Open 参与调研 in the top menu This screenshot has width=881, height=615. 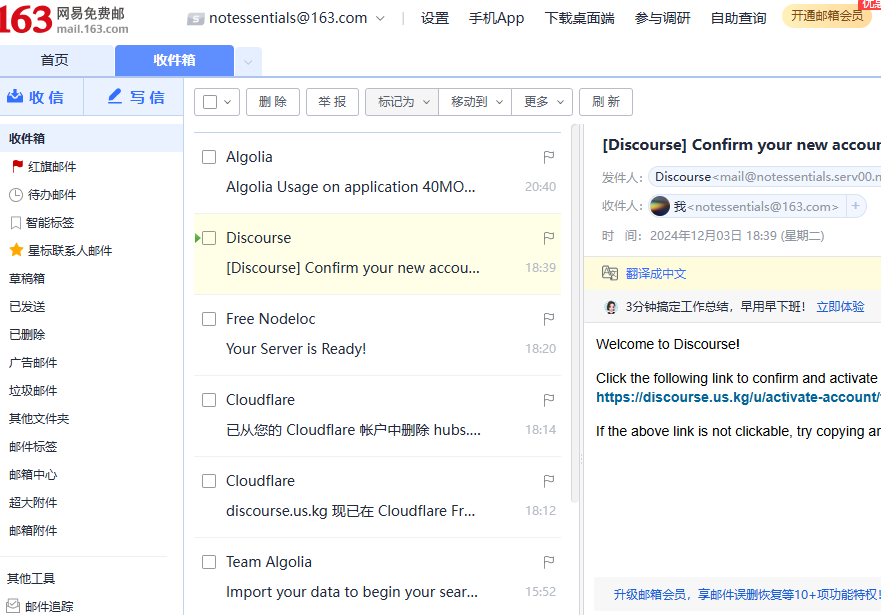662,19
